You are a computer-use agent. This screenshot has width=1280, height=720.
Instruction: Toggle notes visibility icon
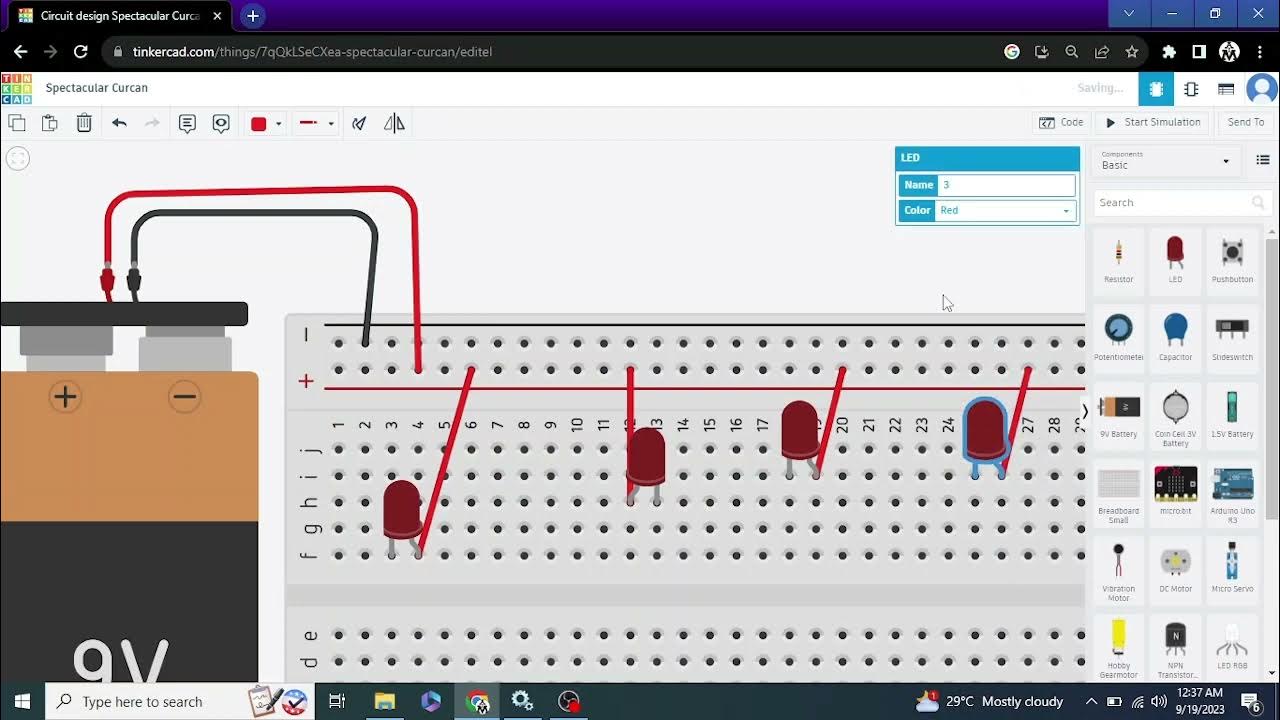(x=221, y=123)
